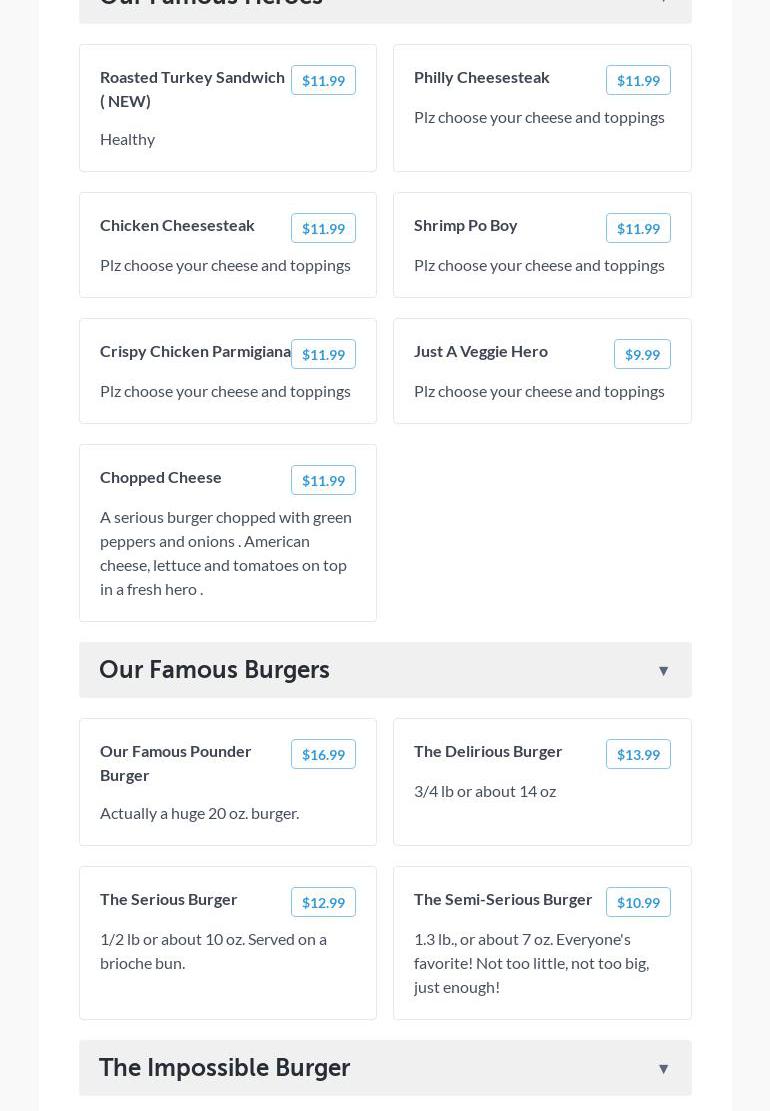The width and height of the screenshot is (770, 1111).
Task: Add Philly Cheesesteak via its price button
Action: point(638,81)
